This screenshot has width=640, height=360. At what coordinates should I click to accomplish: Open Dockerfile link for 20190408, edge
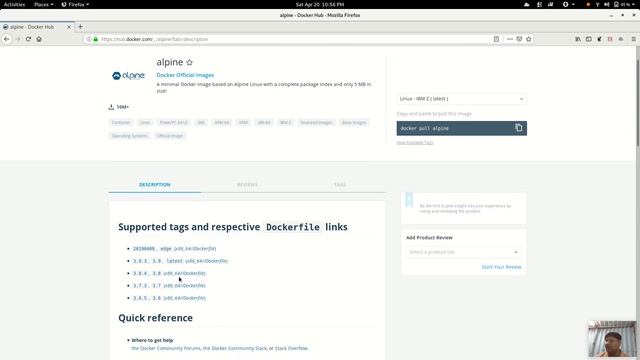coord(195,249)
